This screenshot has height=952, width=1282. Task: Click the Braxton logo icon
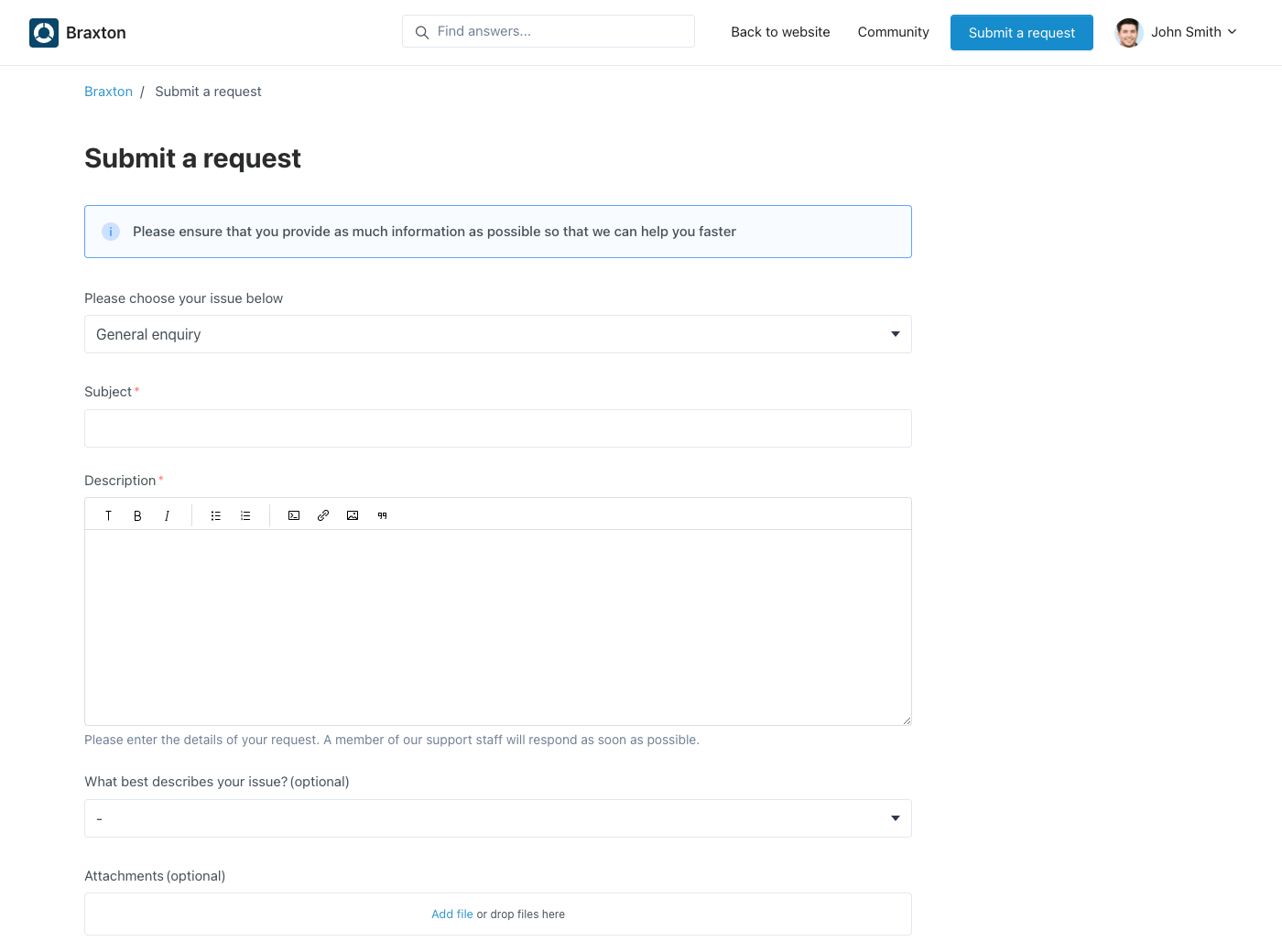[x=44, y=33]
